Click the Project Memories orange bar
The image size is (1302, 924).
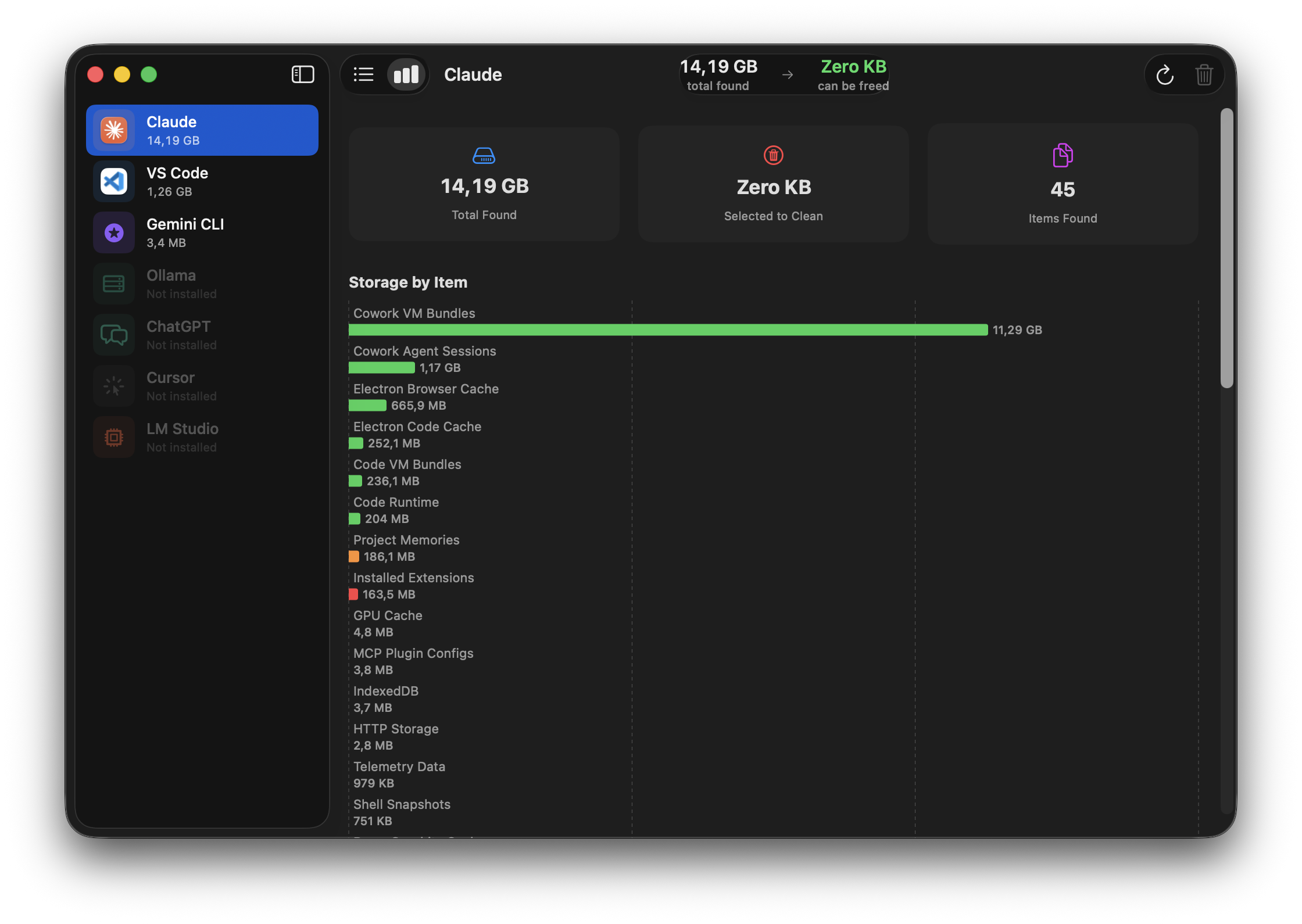click(x=354, y=557)
